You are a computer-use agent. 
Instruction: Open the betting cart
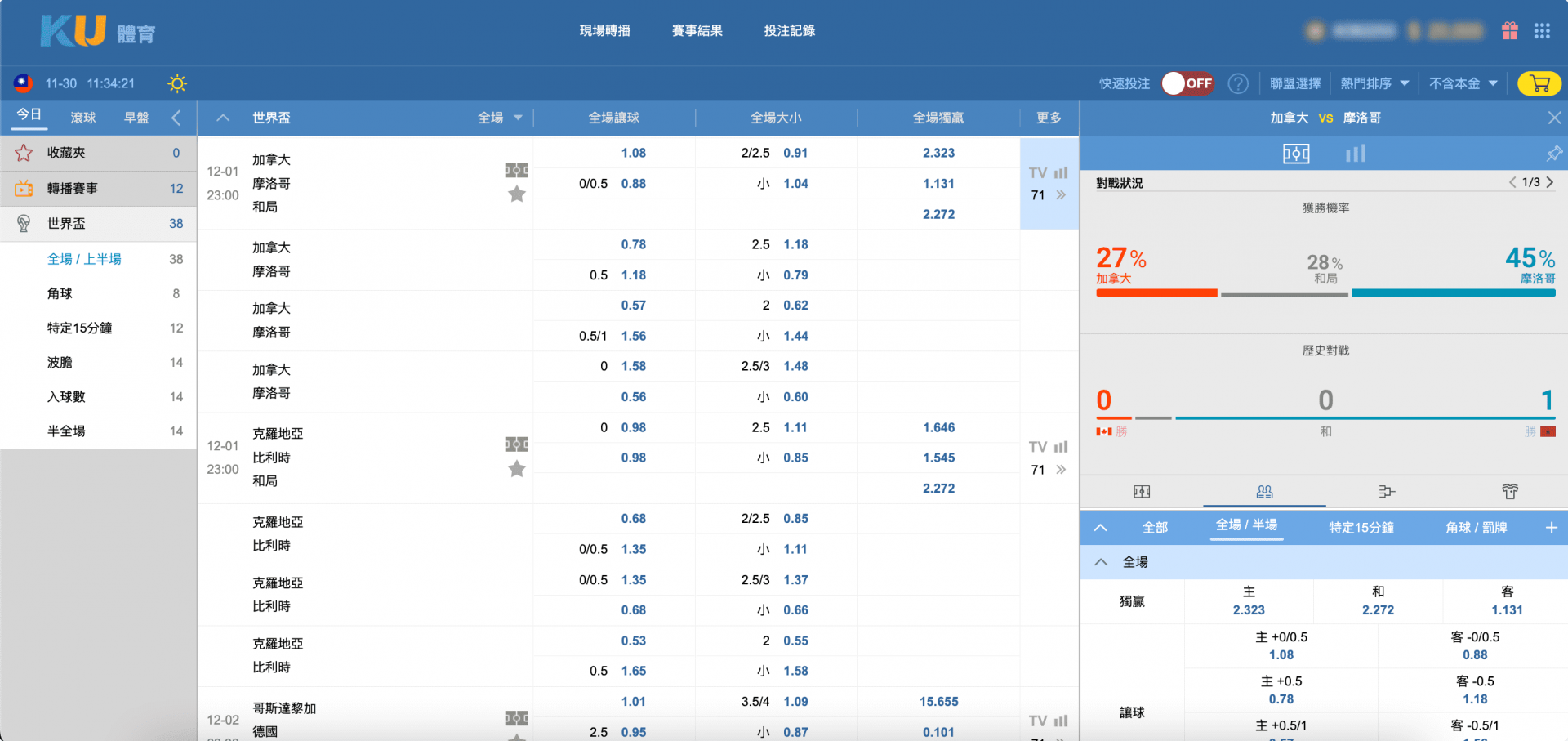1539,83
